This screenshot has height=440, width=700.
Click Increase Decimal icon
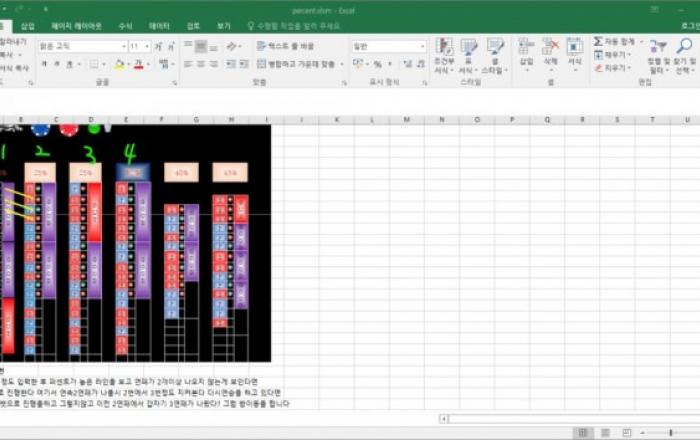tap(407, 64)
